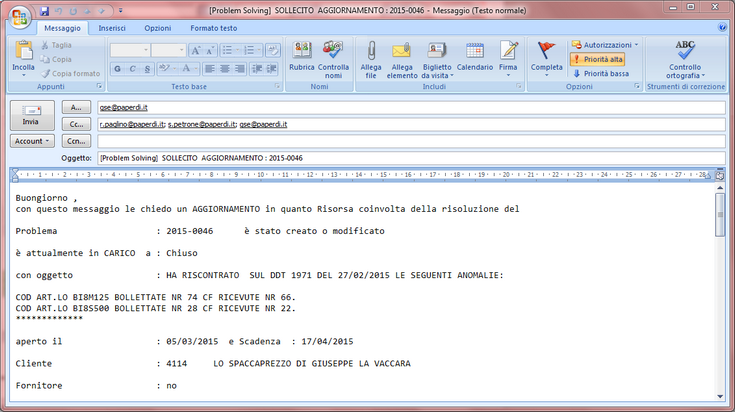The image size is (735, 412).
Task: Click the Copia command
Action: (x=56, y=60)
